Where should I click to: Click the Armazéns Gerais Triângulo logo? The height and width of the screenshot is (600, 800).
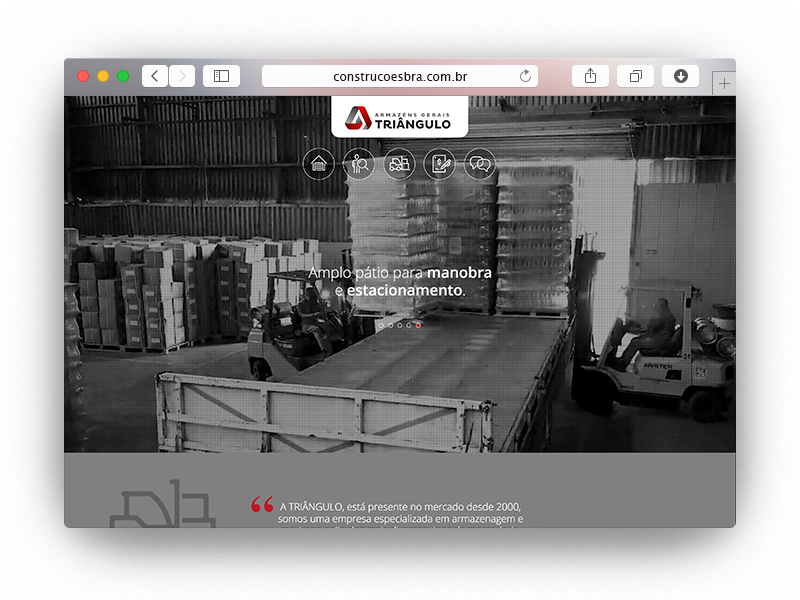click(x=400, y=117)
